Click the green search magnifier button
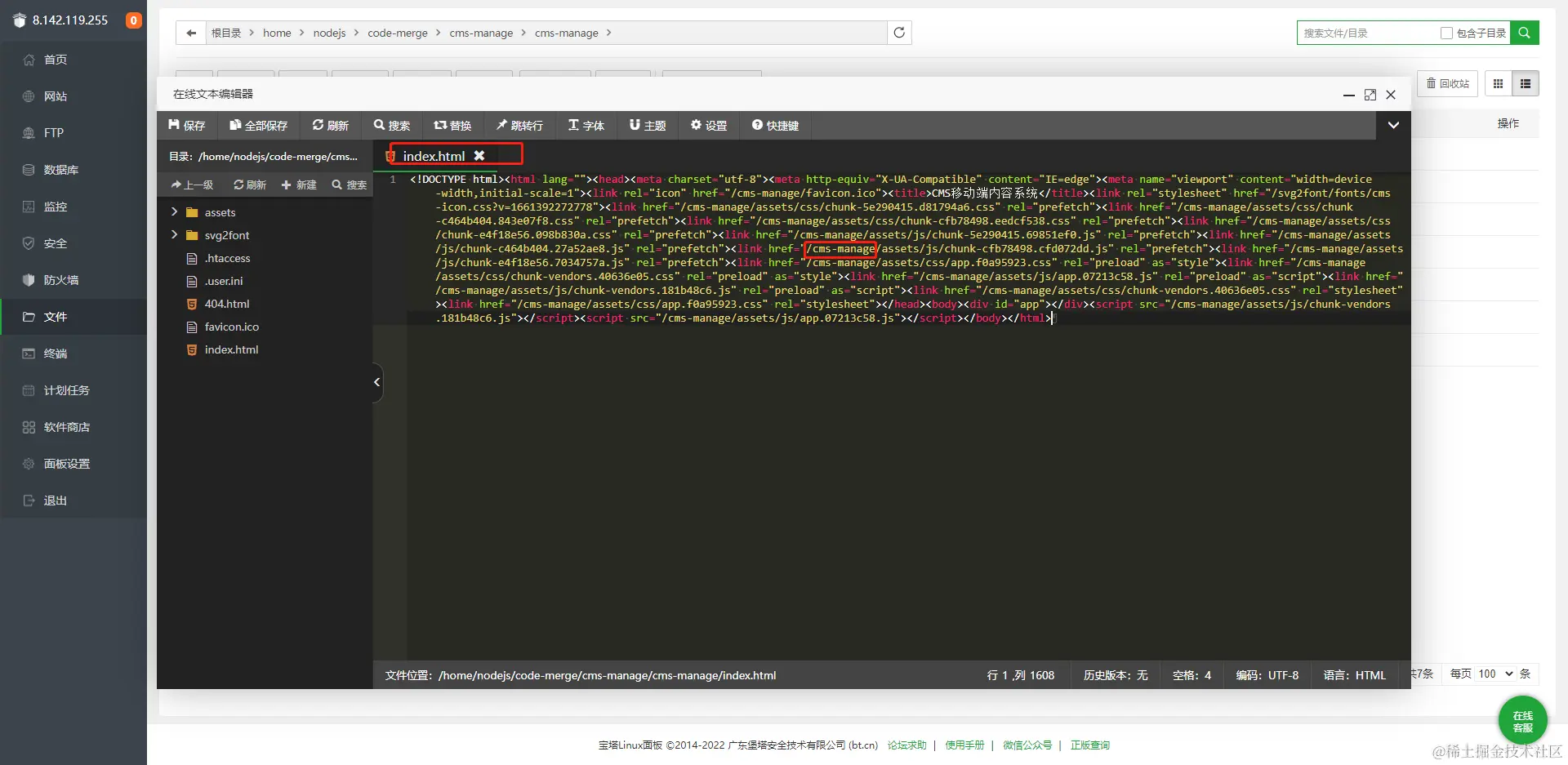Viewport: 1568px width, 765px height. pos(1525,33)
